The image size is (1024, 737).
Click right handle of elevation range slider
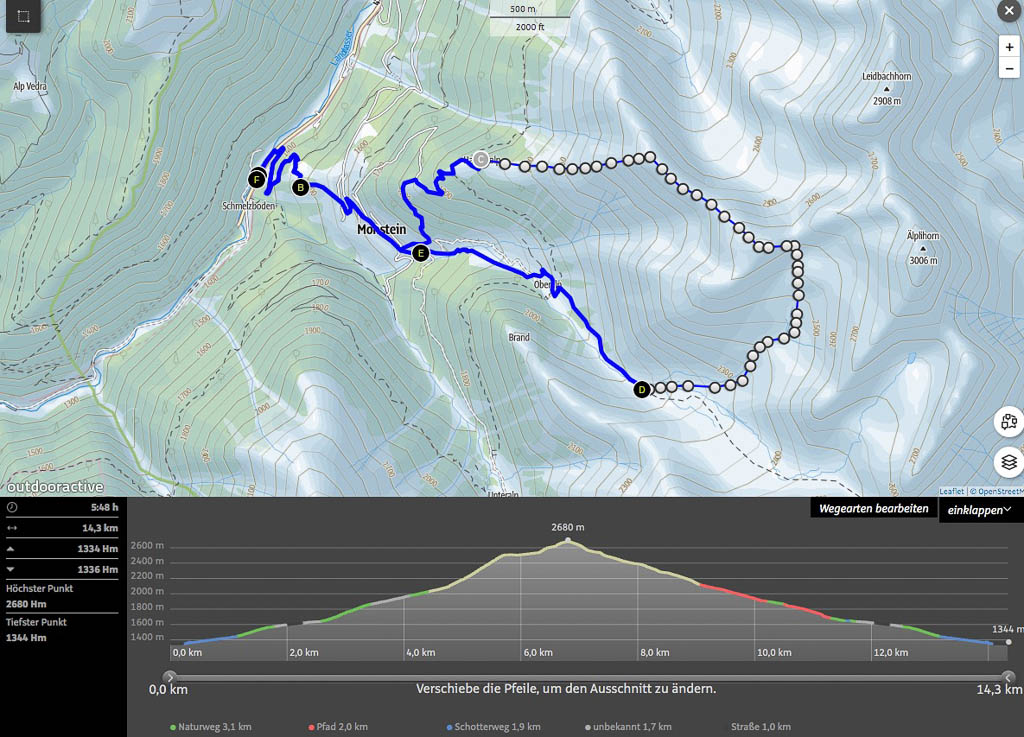[x=1008, y=677]
